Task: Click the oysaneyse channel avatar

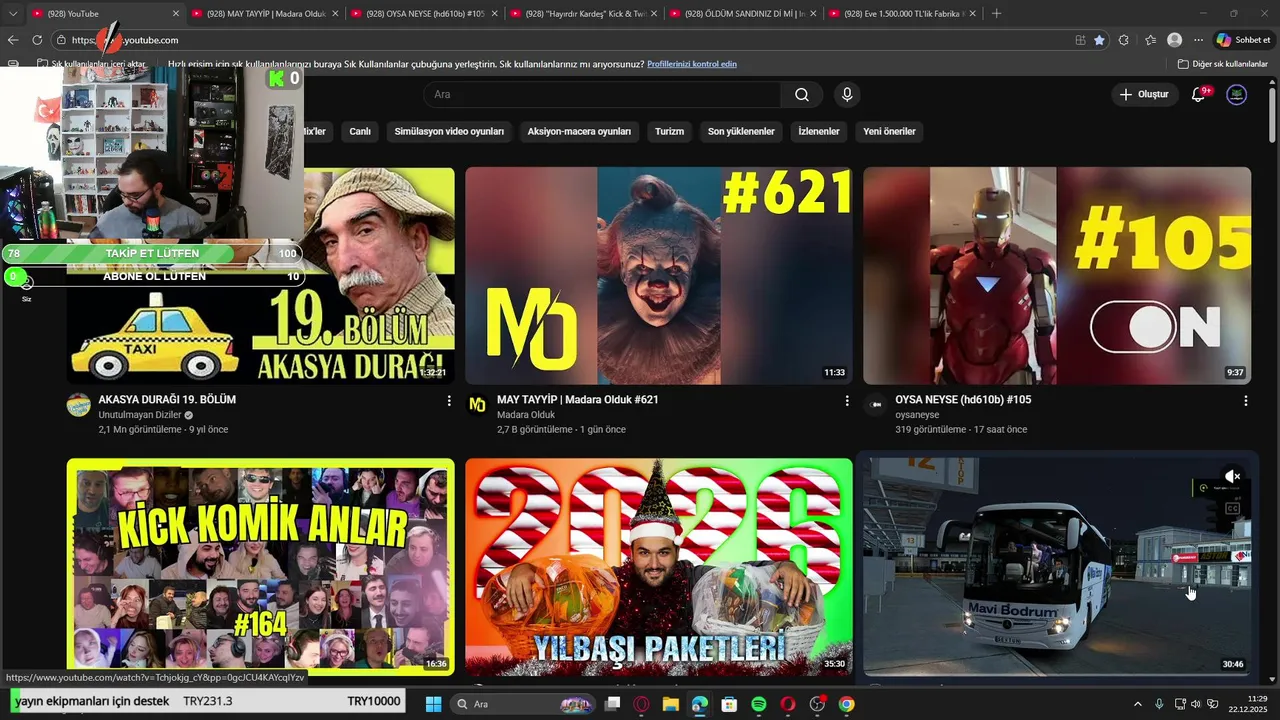Action: [x=876, y=404]
